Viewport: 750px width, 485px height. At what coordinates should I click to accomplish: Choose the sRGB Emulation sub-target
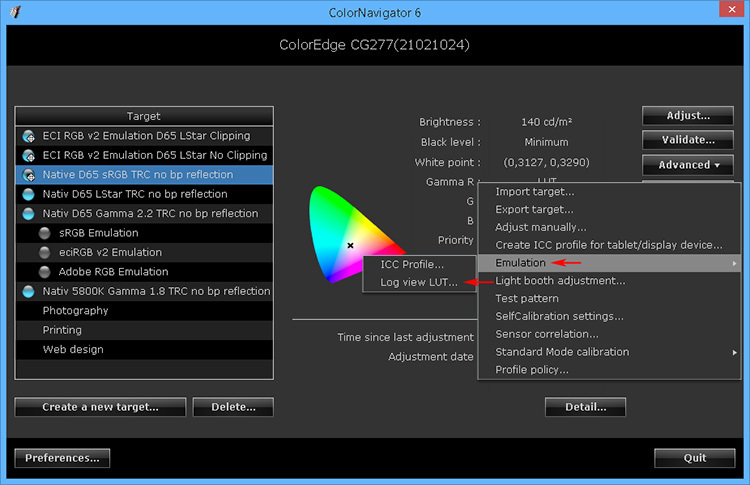(x=144, y=233)
